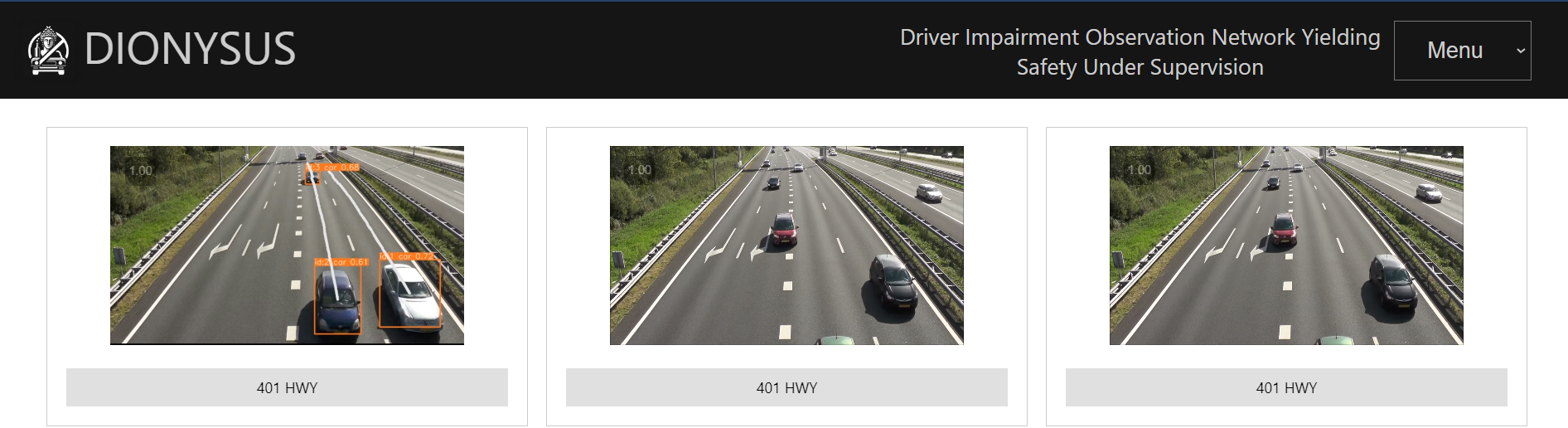Click the DIONYSUS car logo icon
Viewport: 1568px width, 428px height.
coord(48,51)
